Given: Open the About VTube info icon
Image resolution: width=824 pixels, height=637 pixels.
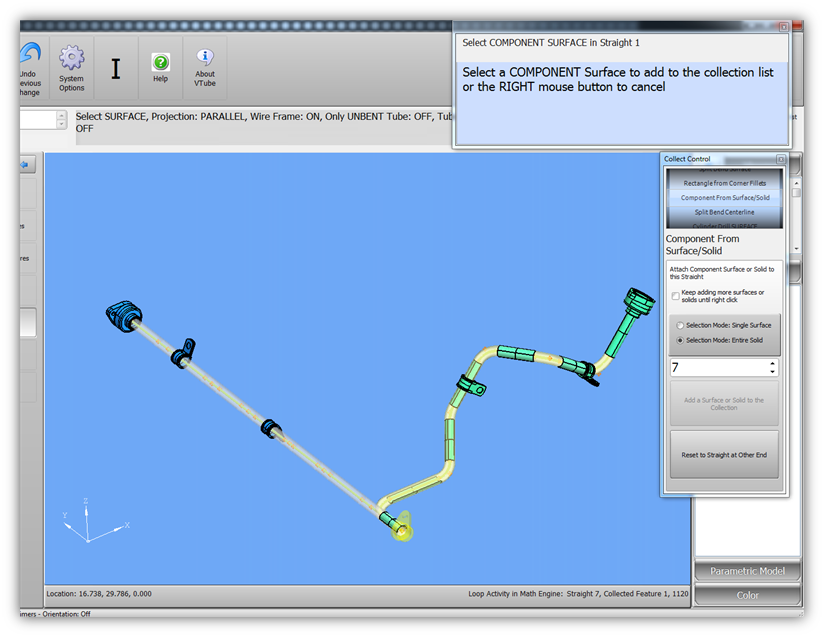Looking at the screenshot, I should click(x=205, y=58).
